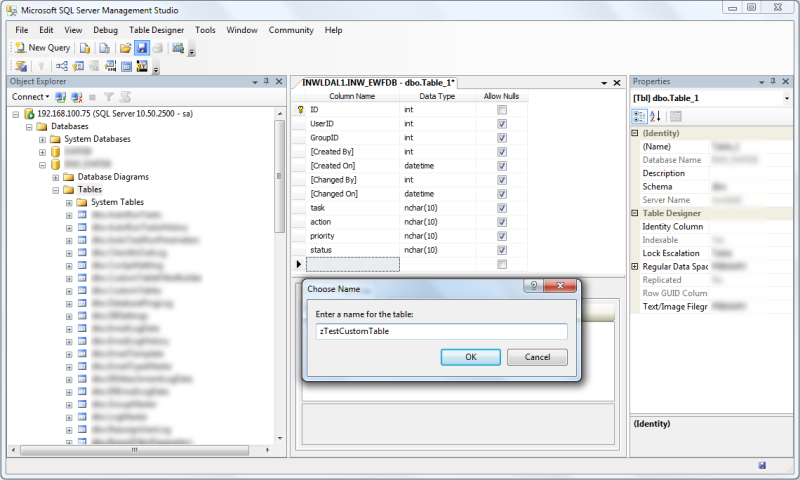Click the Manage Check Constraints icon
800x480 pixels.
tap(127, 66)
